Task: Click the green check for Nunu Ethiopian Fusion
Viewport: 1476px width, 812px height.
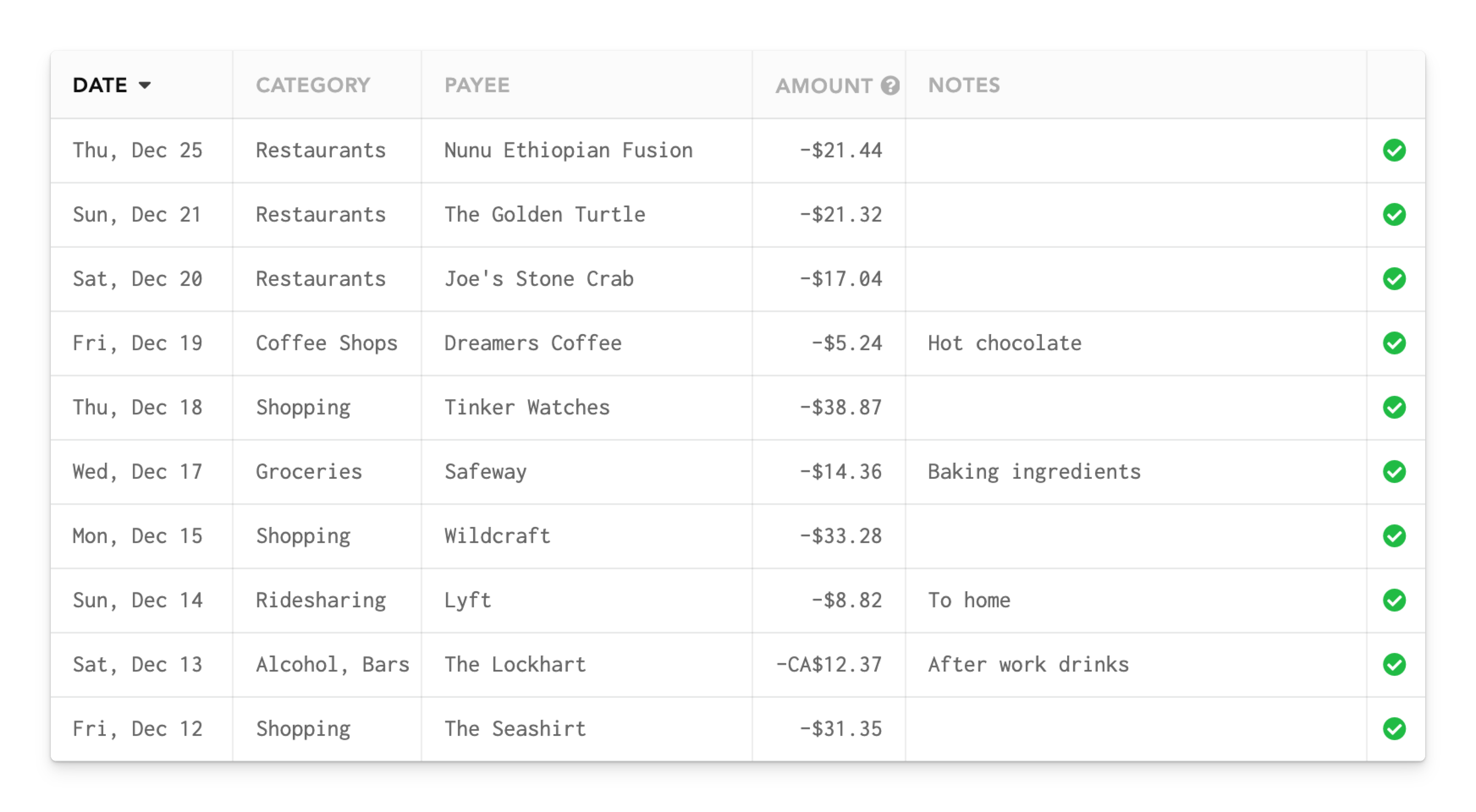Action: click(x=1393, y=151)
